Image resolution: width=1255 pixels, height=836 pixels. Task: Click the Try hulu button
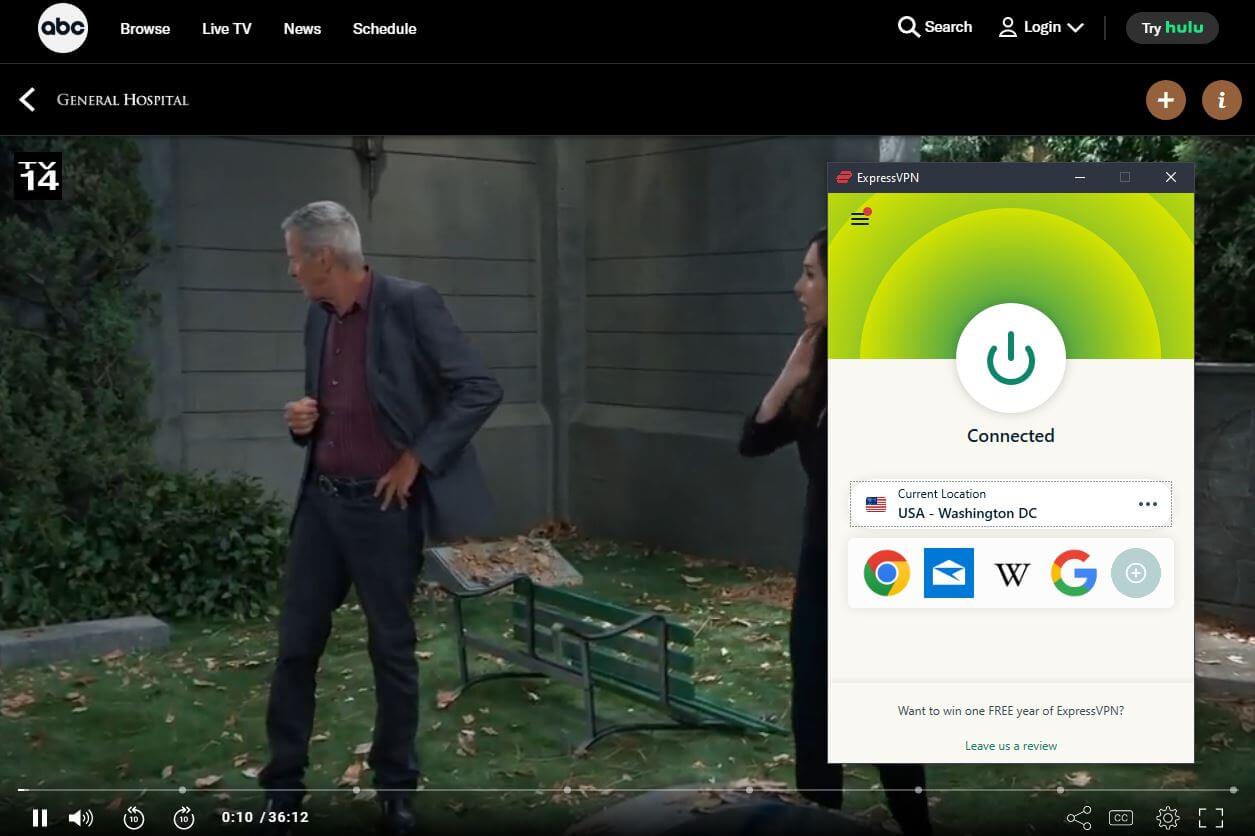pyautogui.click(x=1172, y=28)
